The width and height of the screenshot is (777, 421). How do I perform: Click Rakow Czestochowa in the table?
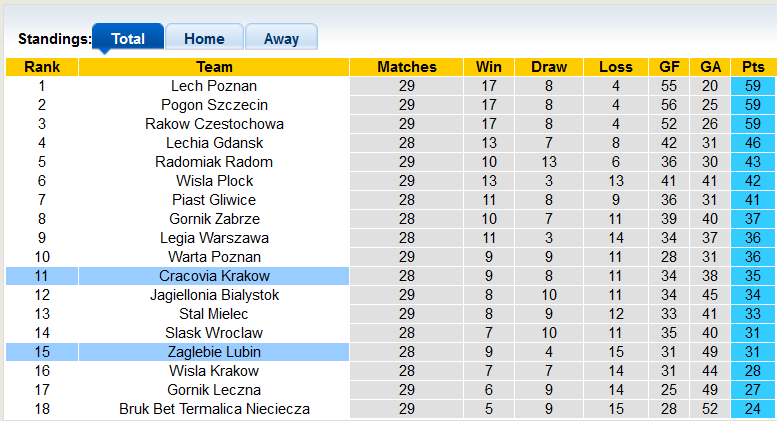tap(214, 124)
